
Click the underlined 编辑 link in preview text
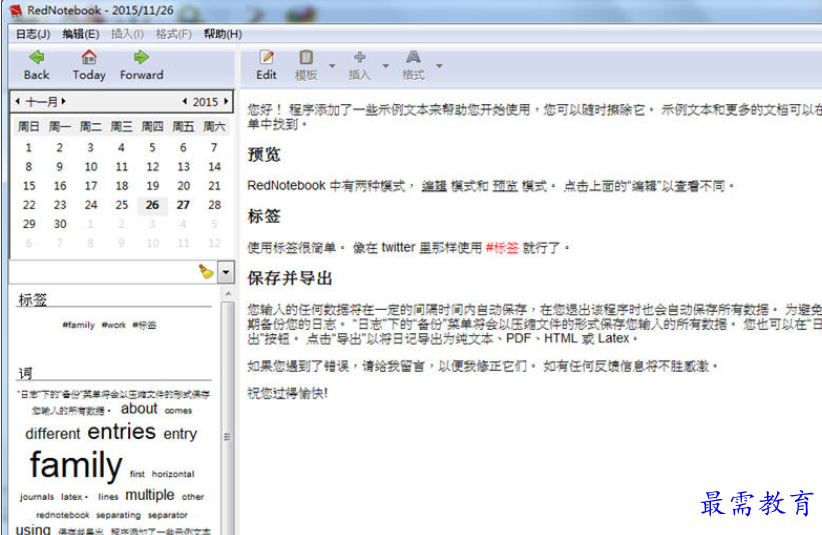click(x=434, y=185)
